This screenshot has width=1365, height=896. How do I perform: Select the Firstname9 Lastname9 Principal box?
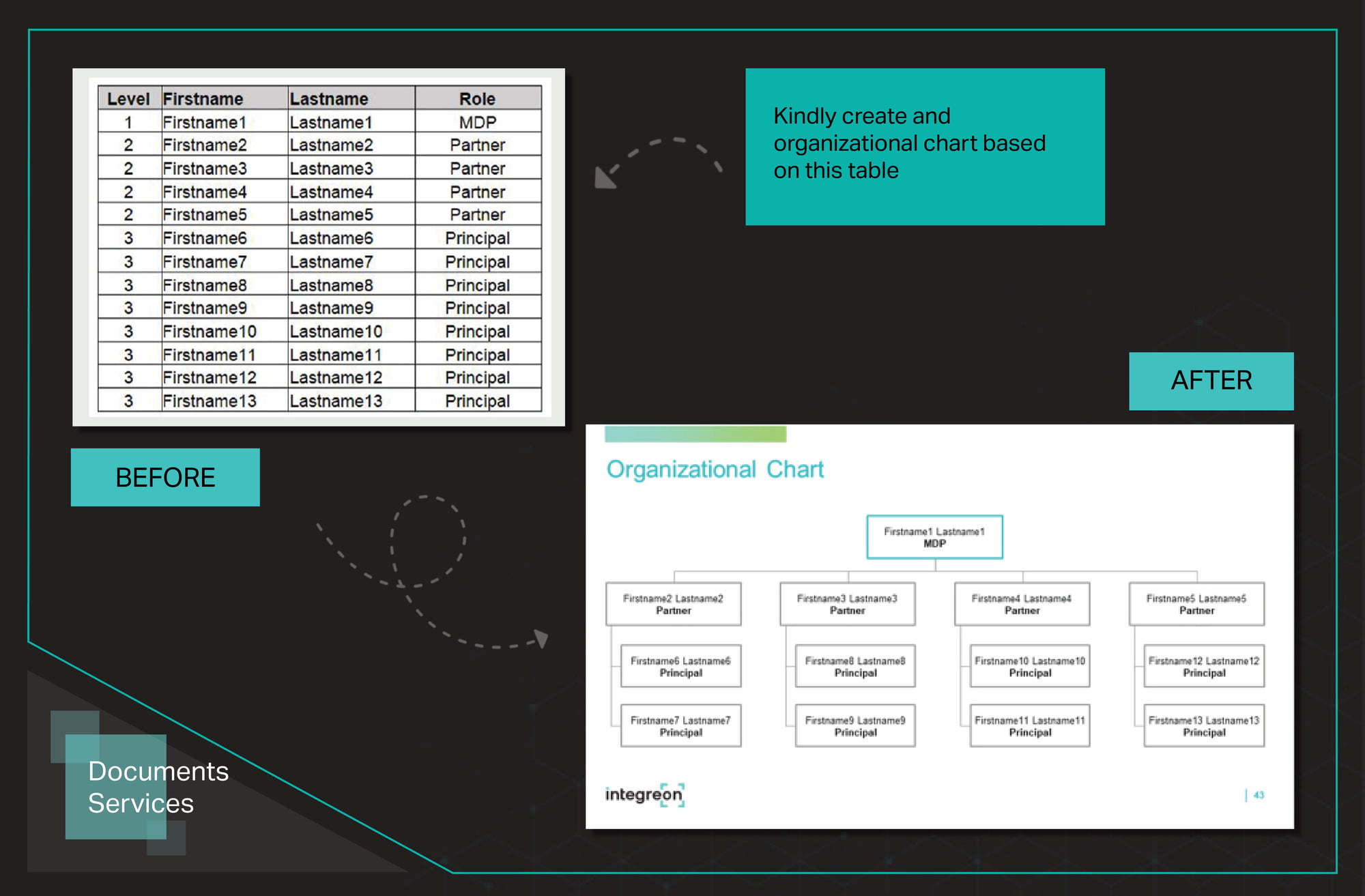(855, 725)
